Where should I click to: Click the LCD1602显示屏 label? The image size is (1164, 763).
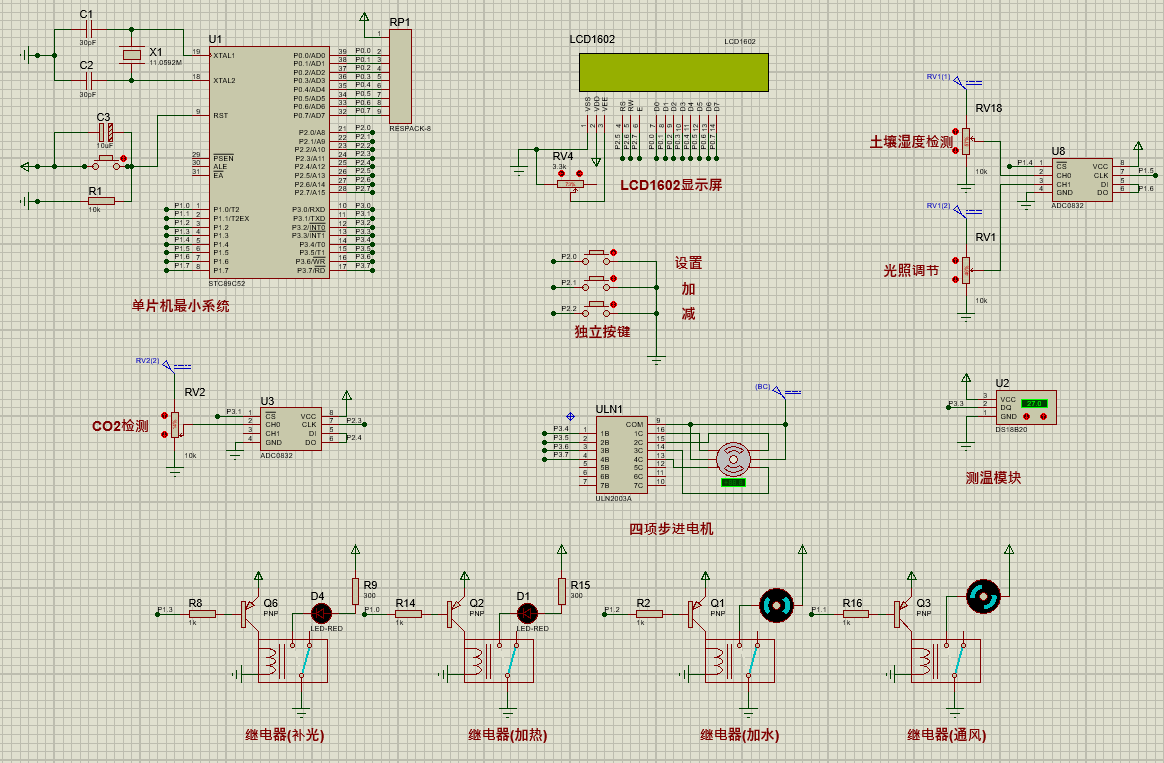pos(671,185)
